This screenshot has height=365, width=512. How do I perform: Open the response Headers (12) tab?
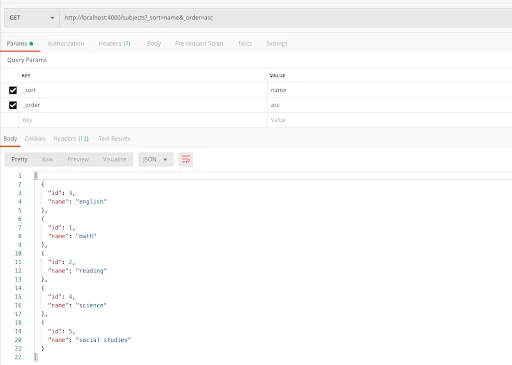(x=71, y=139)
